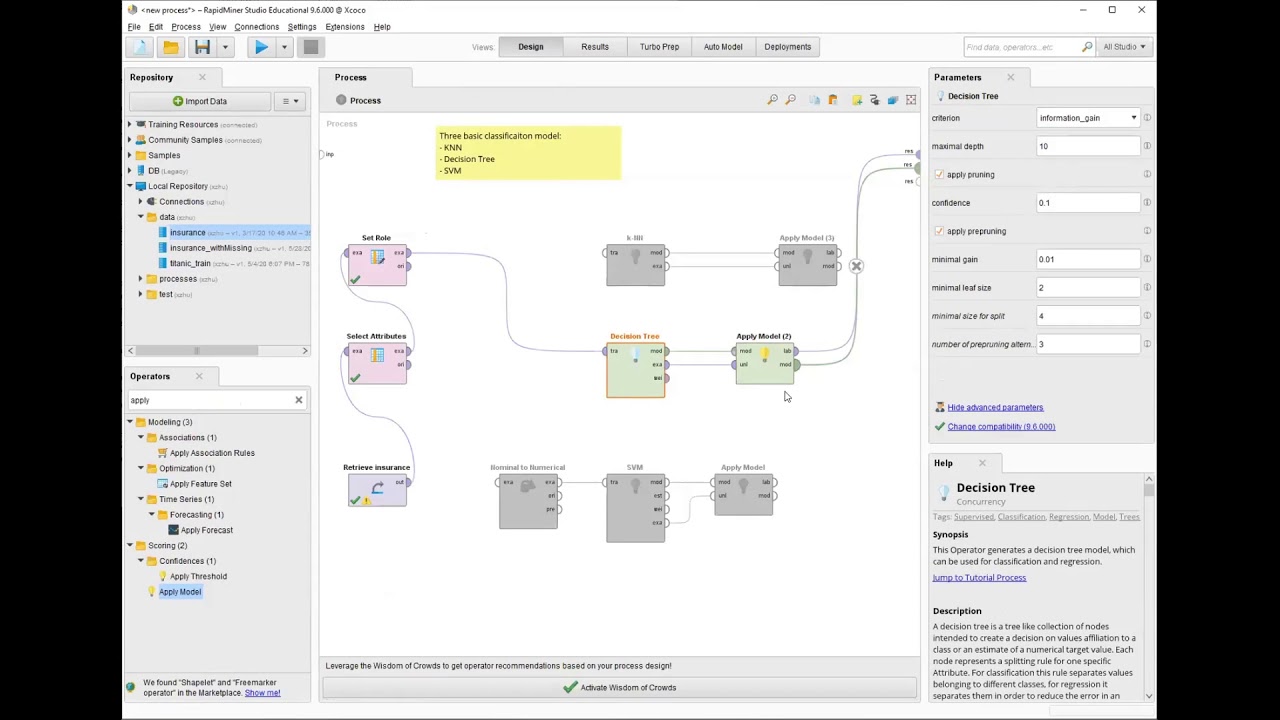Expand the Community Samples repository
This screenshot has height=720, width=1280.
point(129,140)
